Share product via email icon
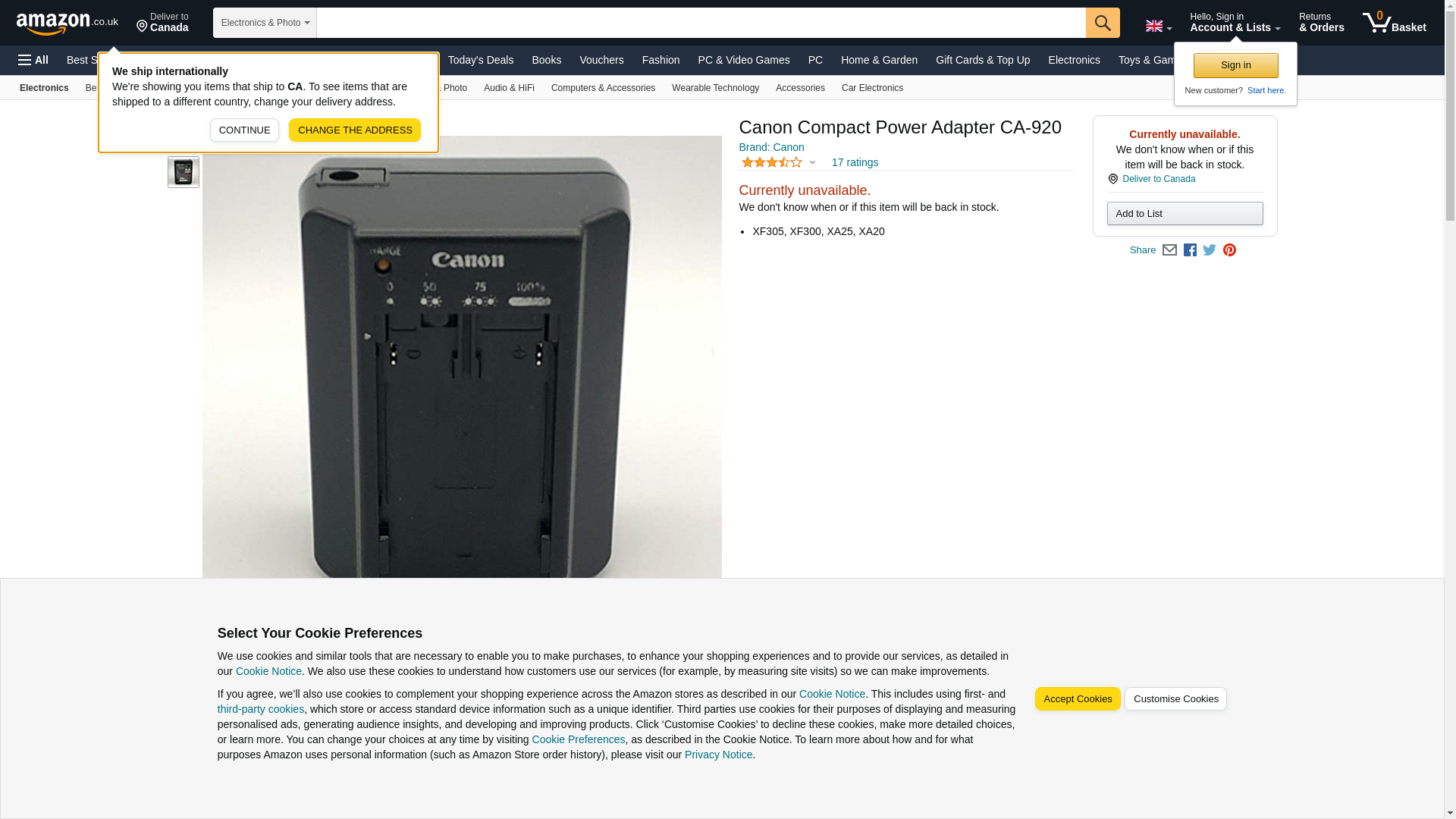 1169,250
